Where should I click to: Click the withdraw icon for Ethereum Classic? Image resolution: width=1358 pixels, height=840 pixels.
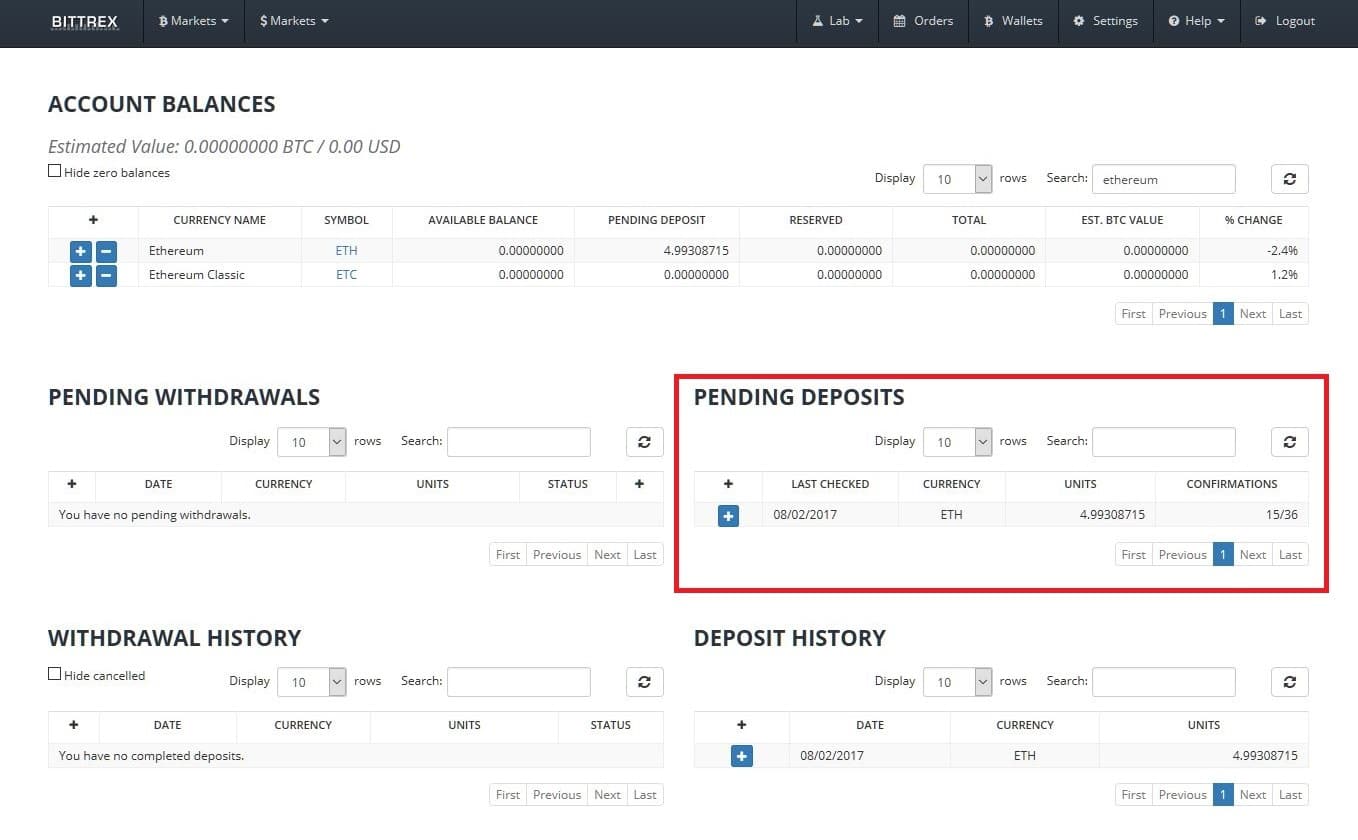tap(106, 275)
